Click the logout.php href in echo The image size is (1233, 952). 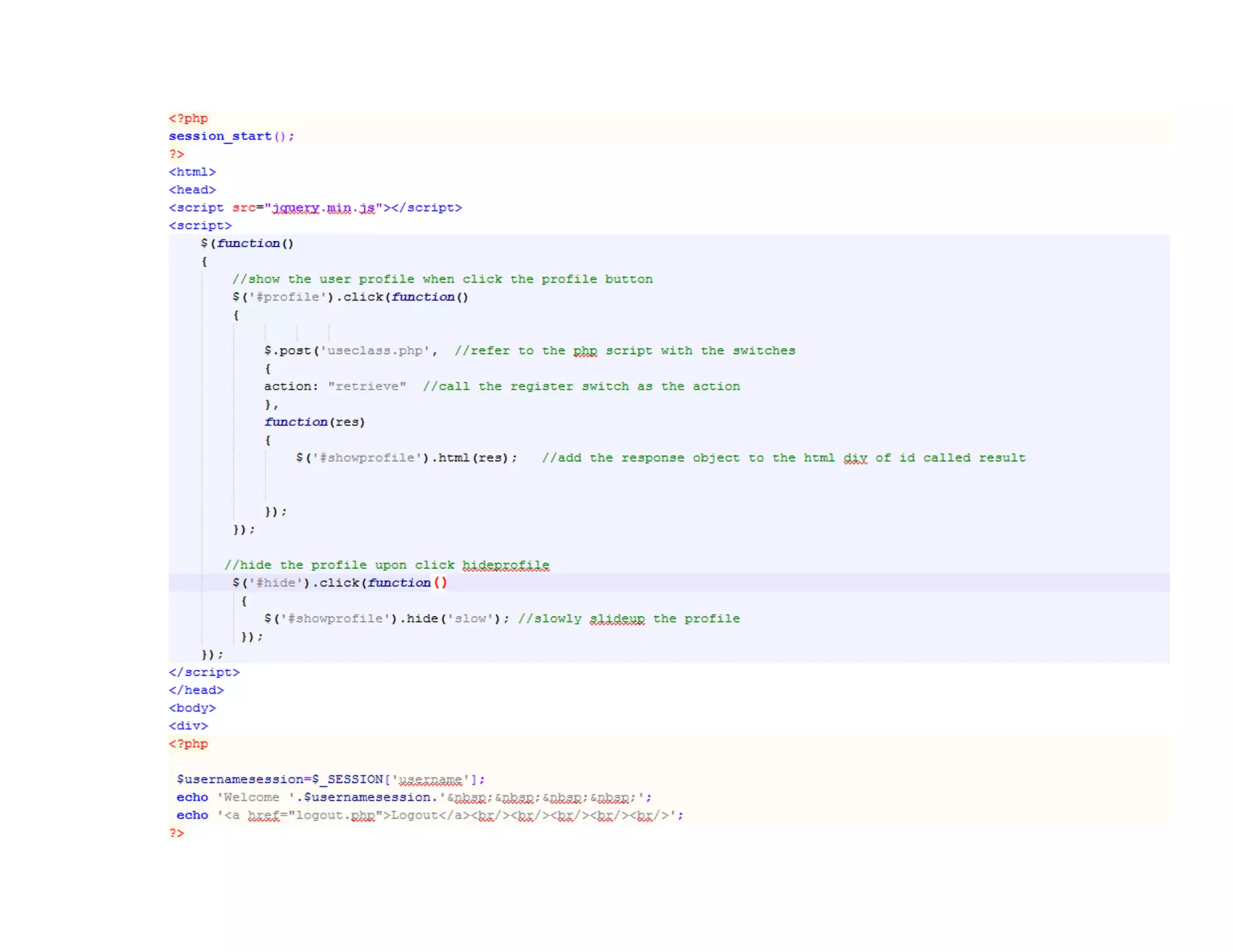click(335, 815)
